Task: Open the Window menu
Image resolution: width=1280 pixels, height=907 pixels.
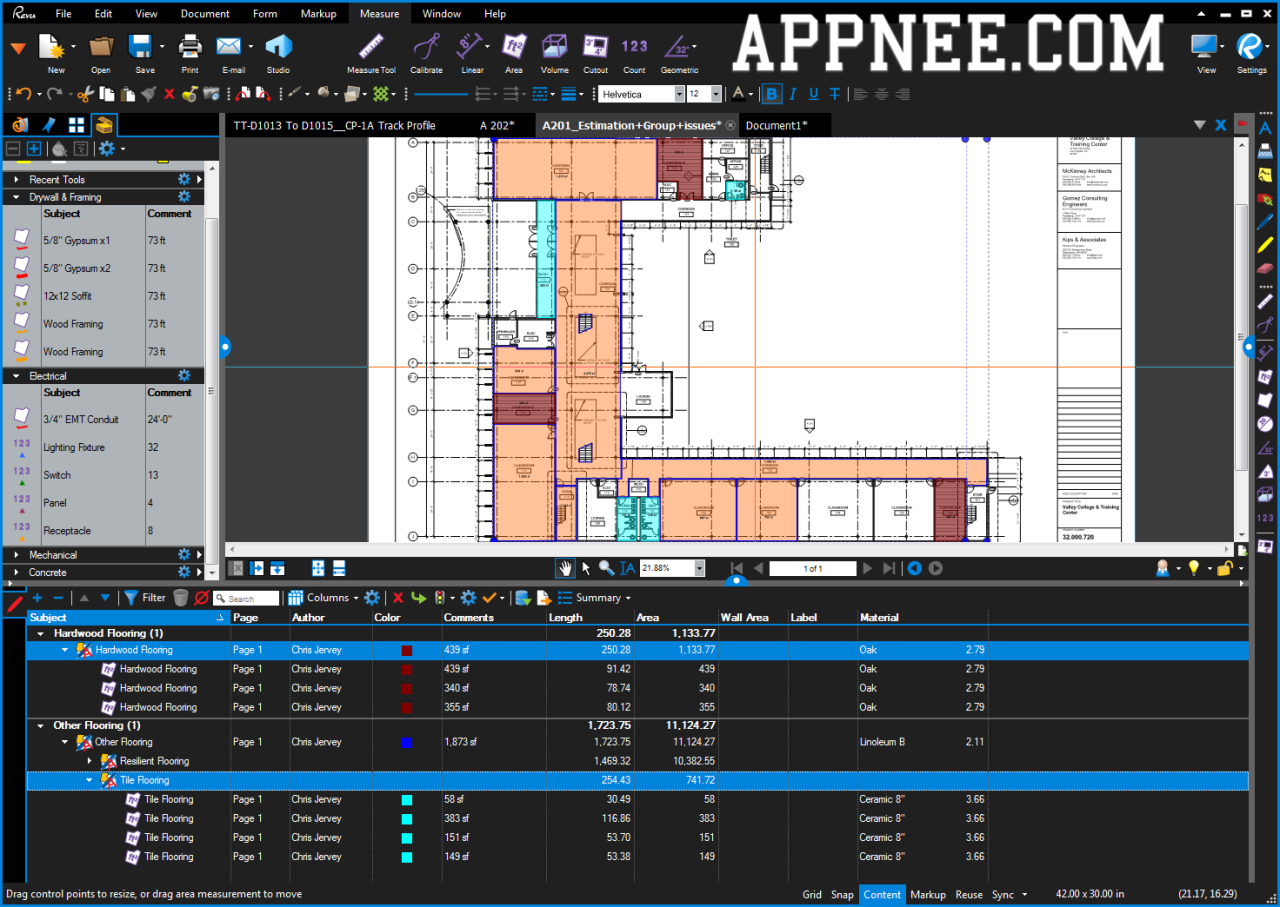Action: [x=441, y=14]
